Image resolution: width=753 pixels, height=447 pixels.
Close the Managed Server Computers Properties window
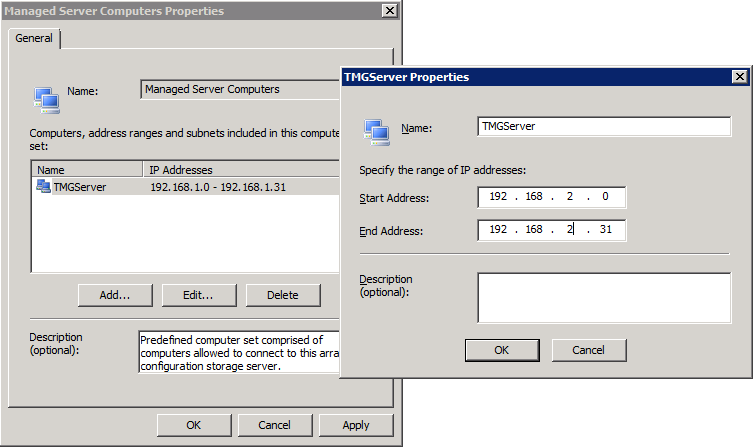[389, 10]
